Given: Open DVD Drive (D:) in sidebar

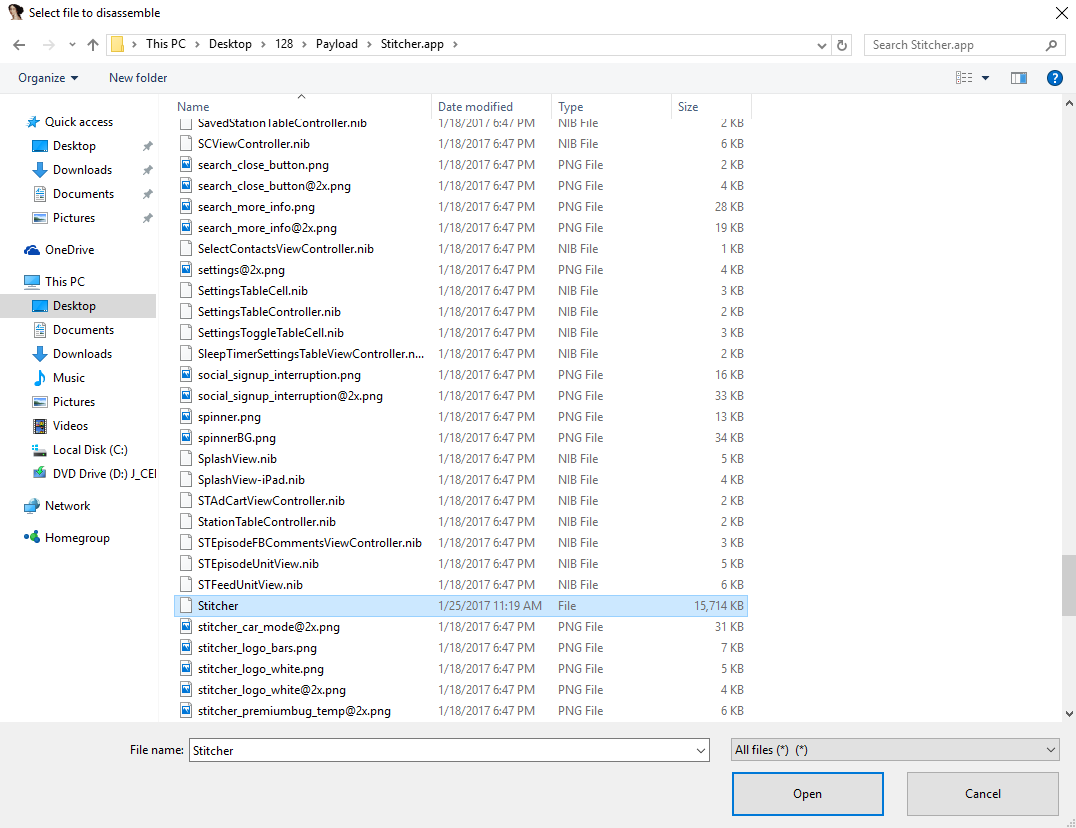Looking at the screenshot, I should [95, 474].
